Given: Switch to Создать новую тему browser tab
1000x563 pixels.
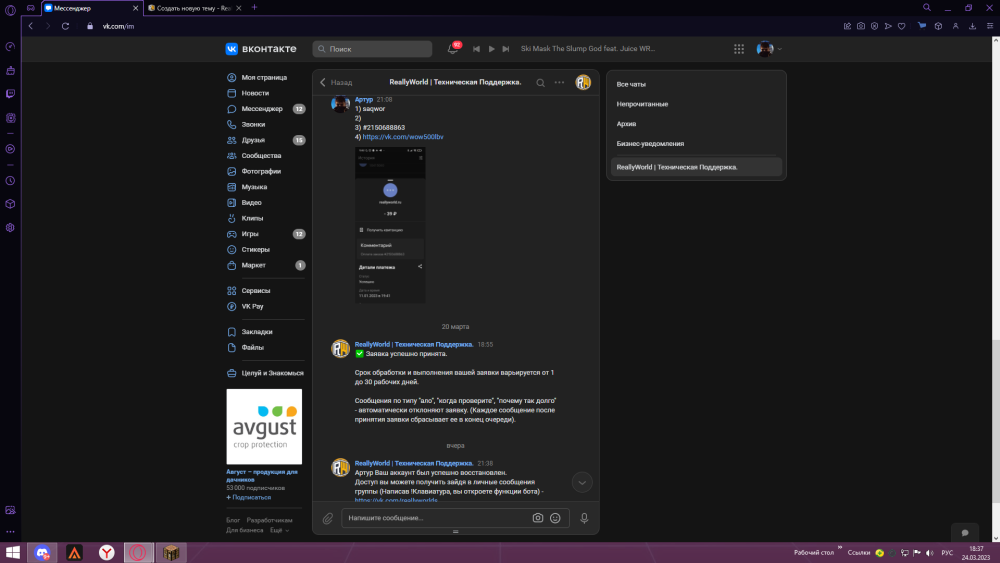Looking at the screenshot, I should coord(195,8).
